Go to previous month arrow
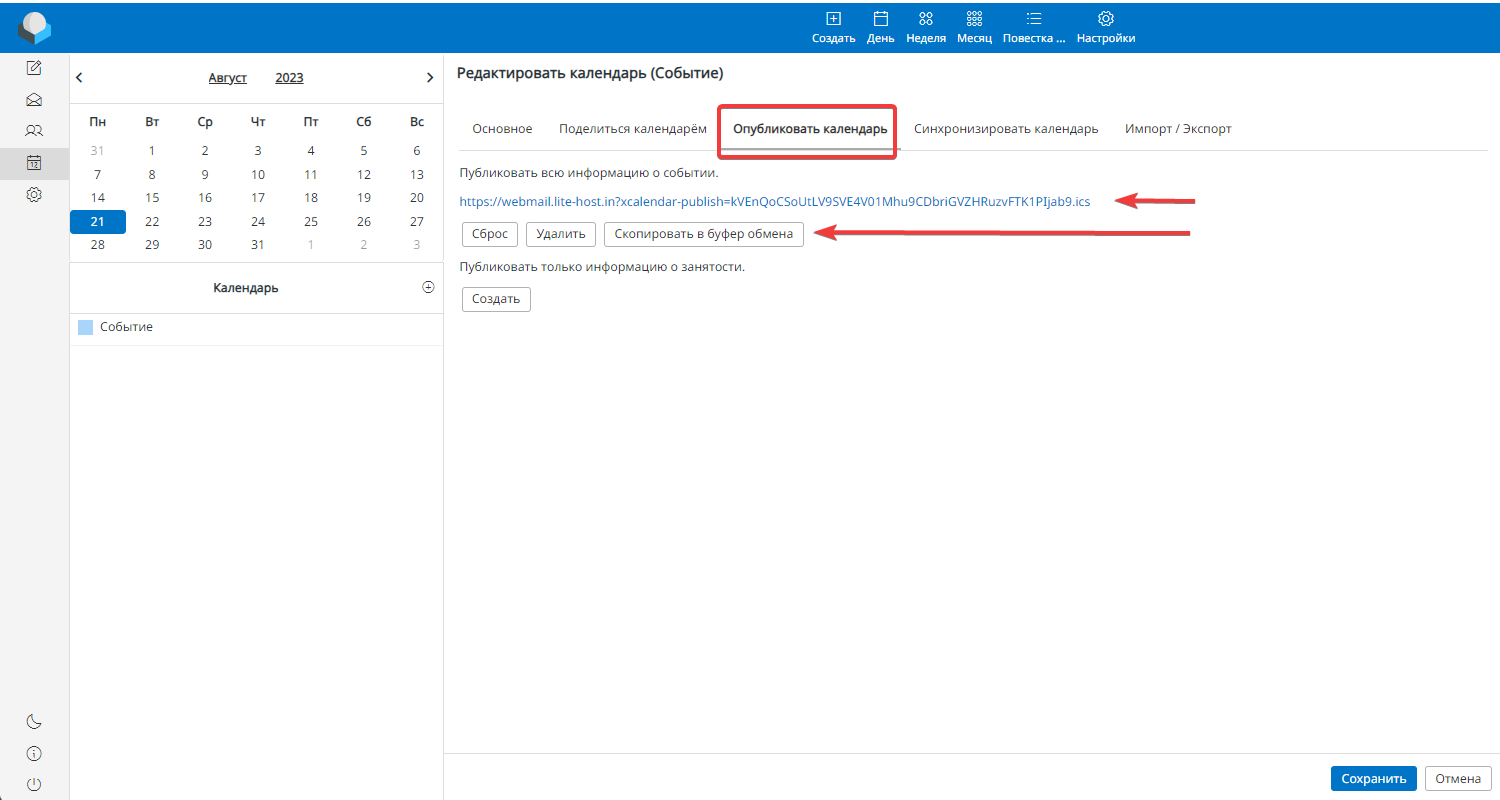The height and width of the screenshot is (800, 1500). tap(79, 77)
